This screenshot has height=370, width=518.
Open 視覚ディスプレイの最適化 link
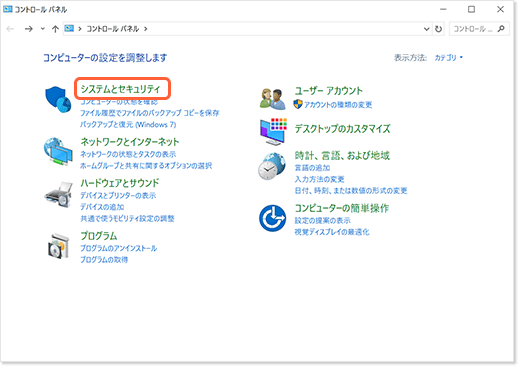[x=332, y=232]
